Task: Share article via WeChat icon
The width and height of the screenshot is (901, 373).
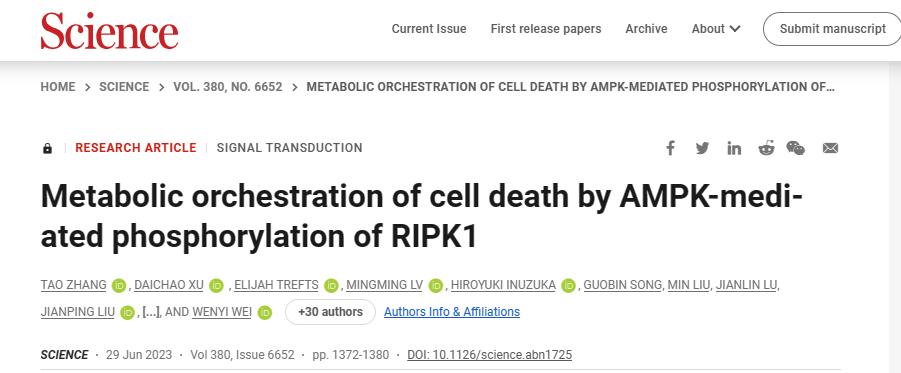Action: [x=796, y=148]
